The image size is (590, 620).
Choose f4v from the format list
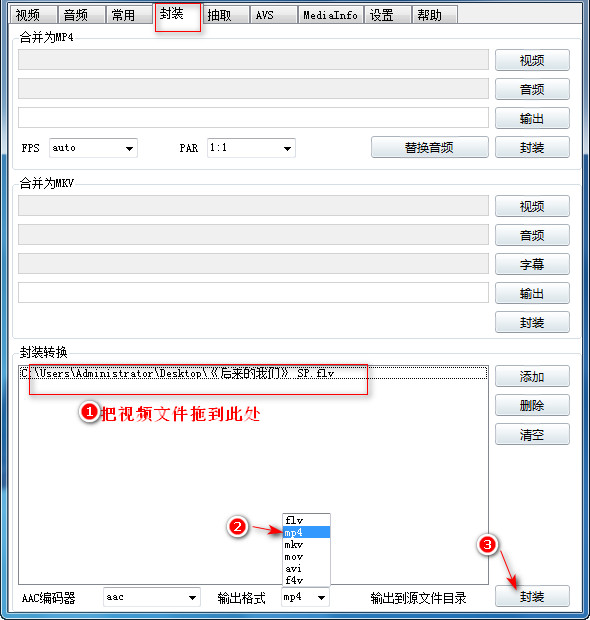pos(306,580)
